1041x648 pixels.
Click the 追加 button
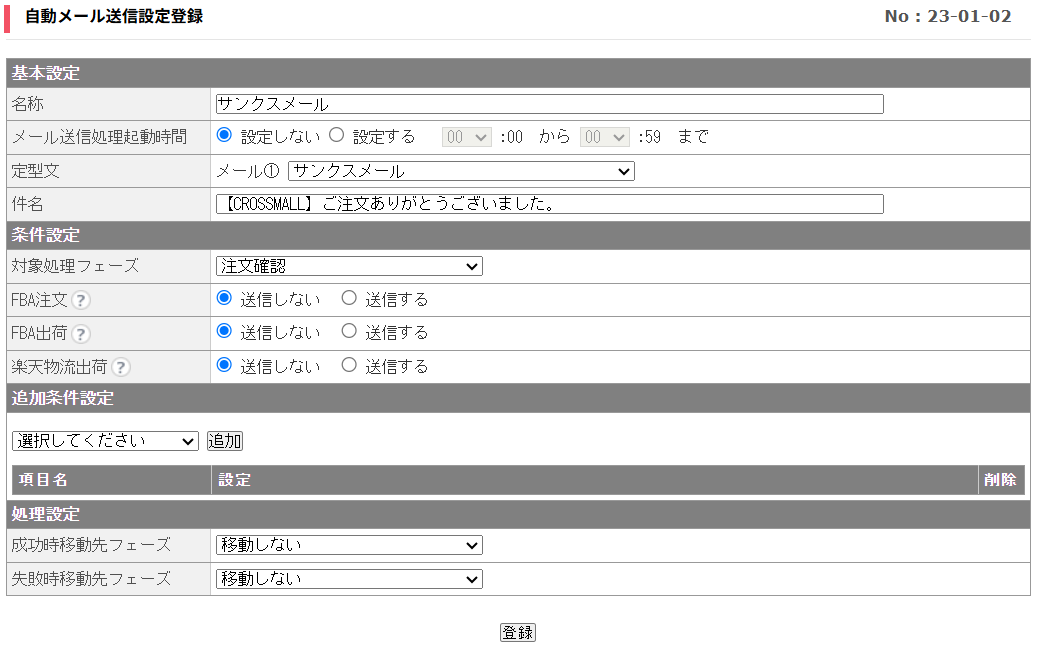[x=225, y=441]
